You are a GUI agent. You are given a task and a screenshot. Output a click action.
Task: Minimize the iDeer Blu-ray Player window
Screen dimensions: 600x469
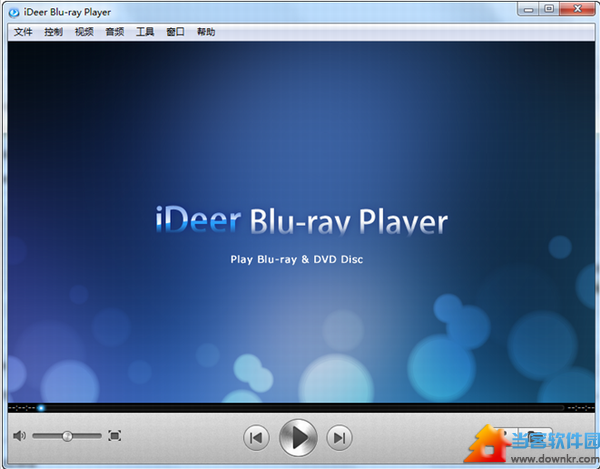coord(528,9)
